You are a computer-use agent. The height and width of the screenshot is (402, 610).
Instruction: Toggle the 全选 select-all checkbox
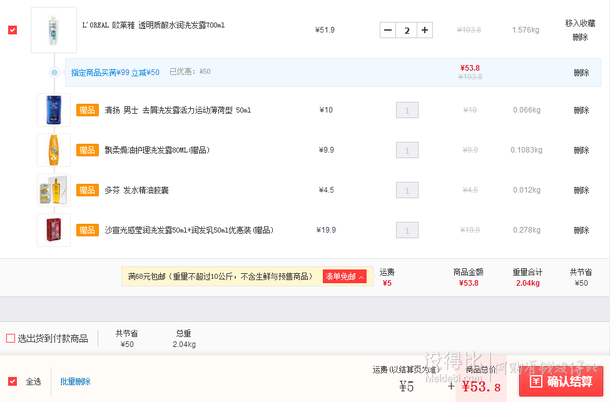click(x=12, y=381)
